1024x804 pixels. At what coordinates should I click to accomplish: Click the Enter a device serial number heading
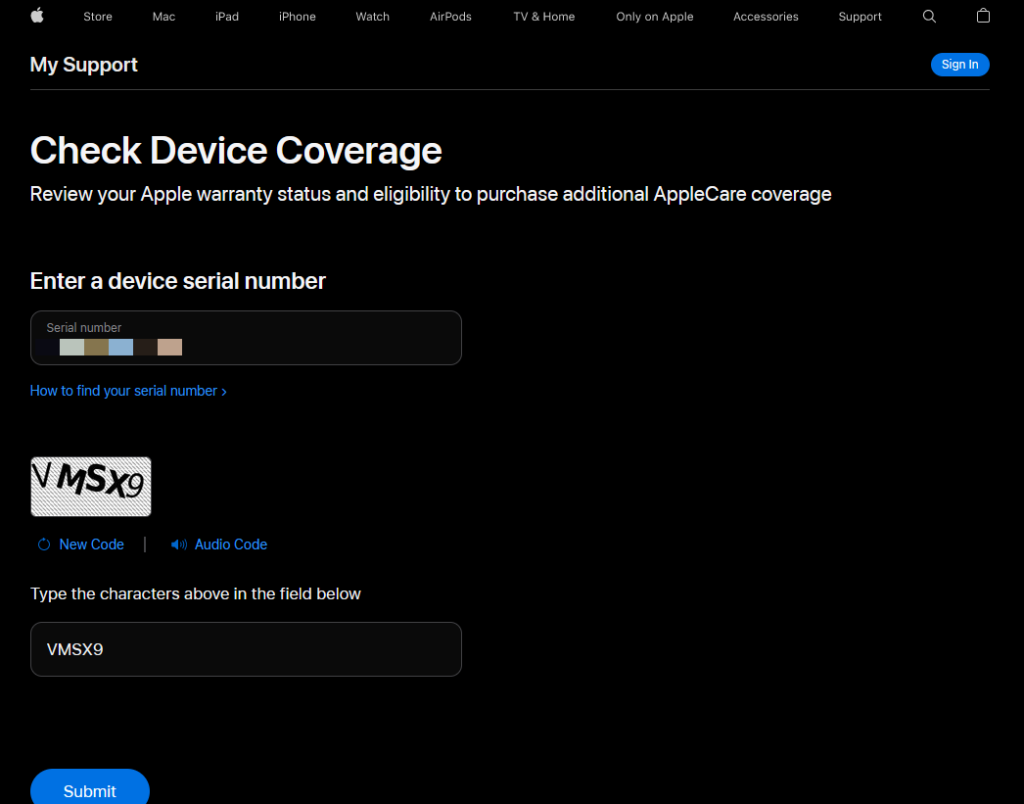coord(178,281)
